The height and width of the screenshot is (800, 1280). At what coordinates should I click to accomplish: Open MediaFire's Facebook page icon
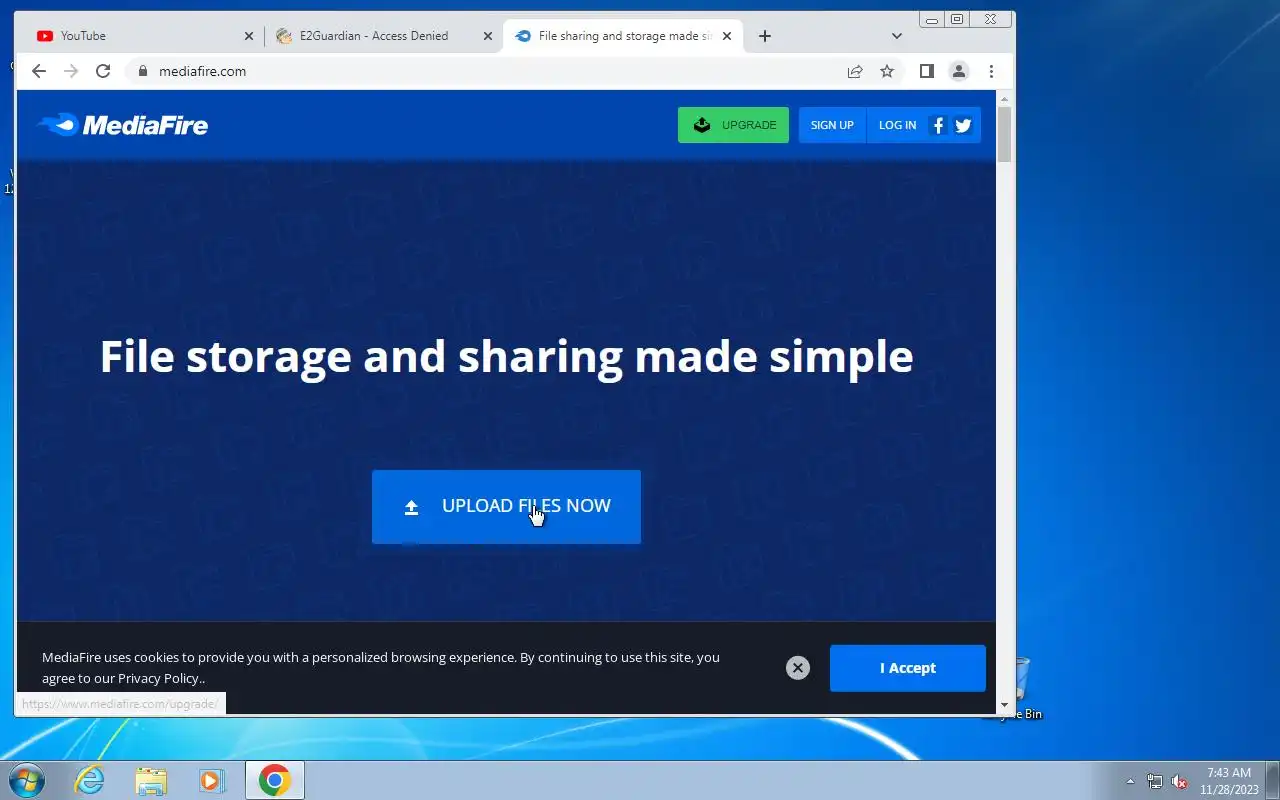pos(938,125)
